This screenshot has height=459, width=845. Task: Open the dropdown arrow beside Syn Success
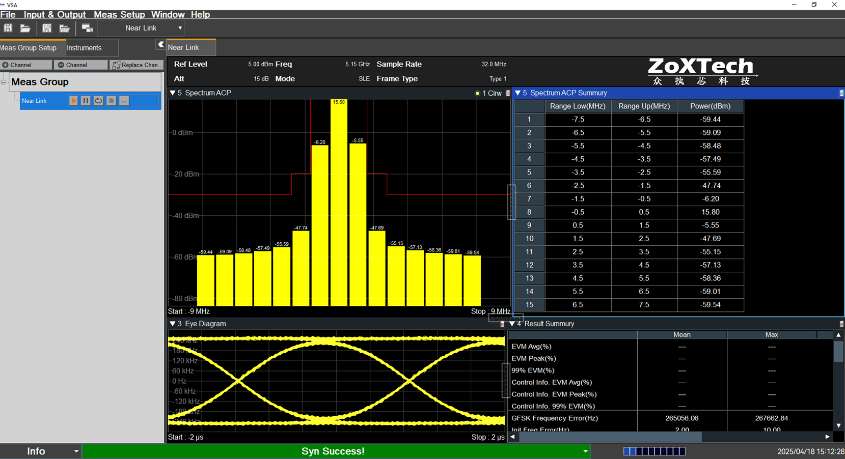[585, 451]
